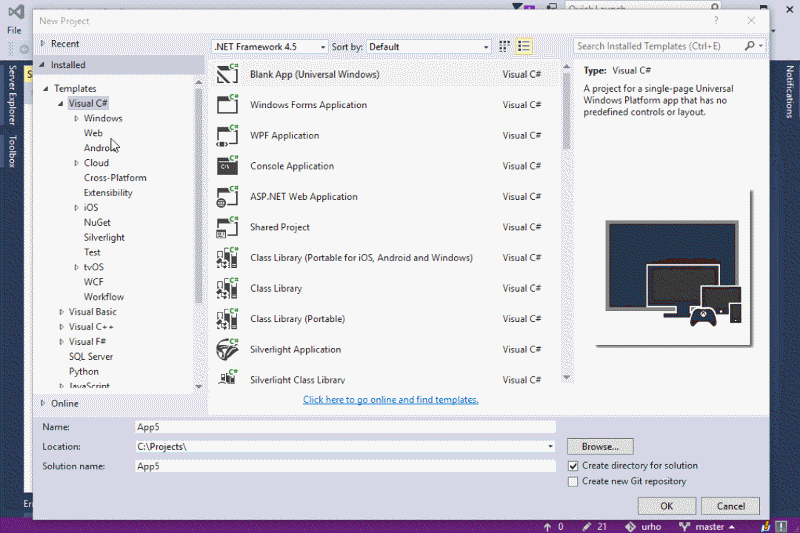Expand the Visual Basic node arrow
Screen dimensions: 800x533
(62, 312)
